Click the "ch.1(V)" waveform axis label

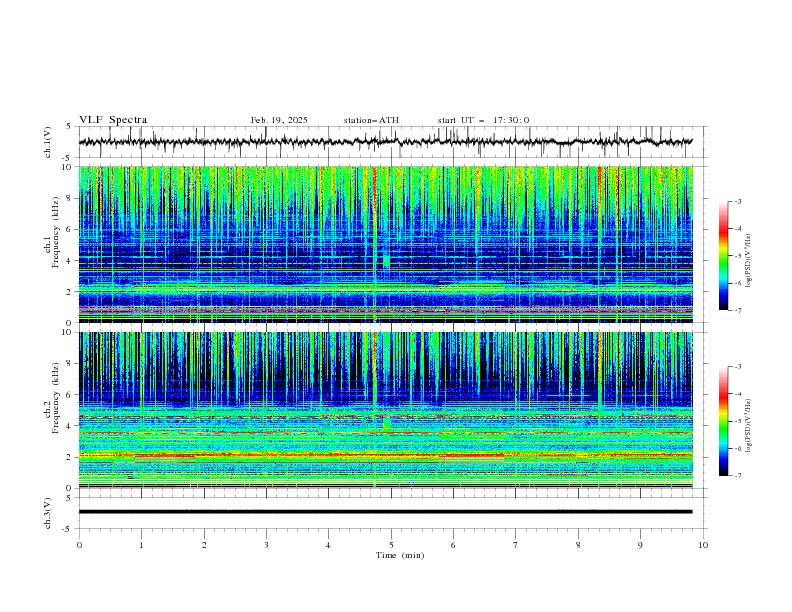[x=48, y=142]
